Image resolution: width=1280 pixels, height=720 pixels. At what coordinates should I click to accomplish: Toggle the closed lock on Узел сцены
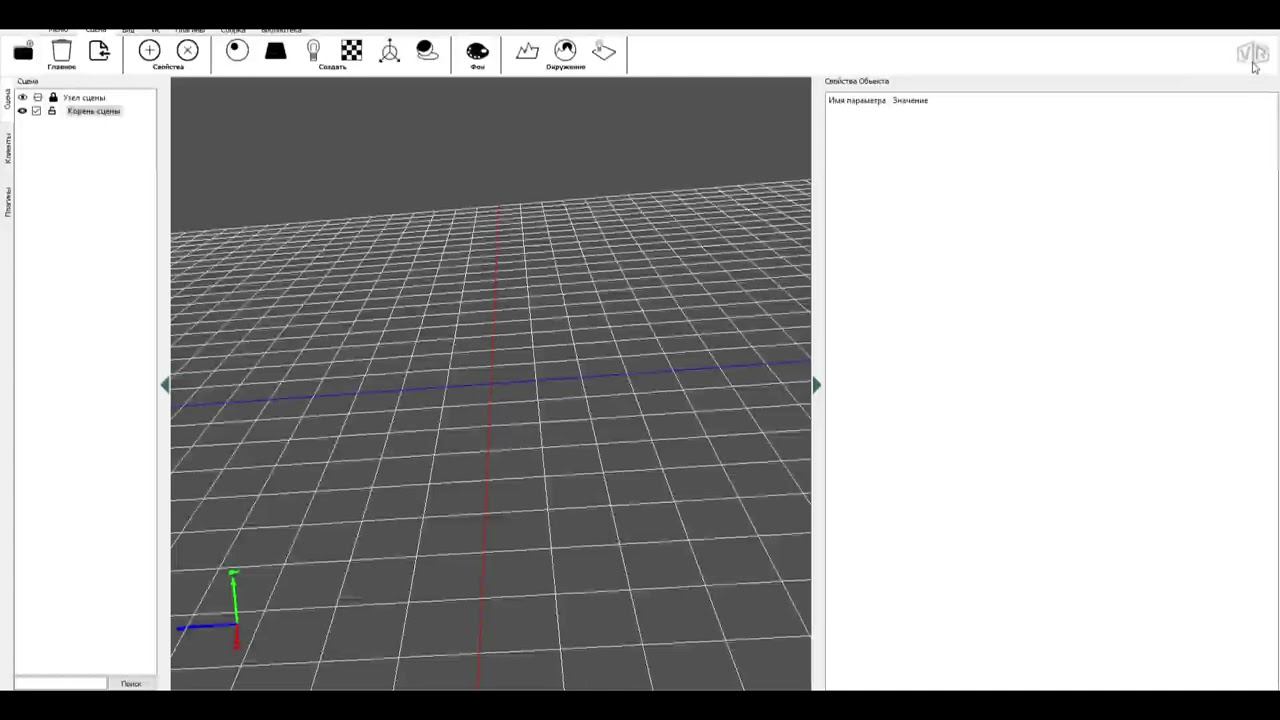tap(53, 98)
